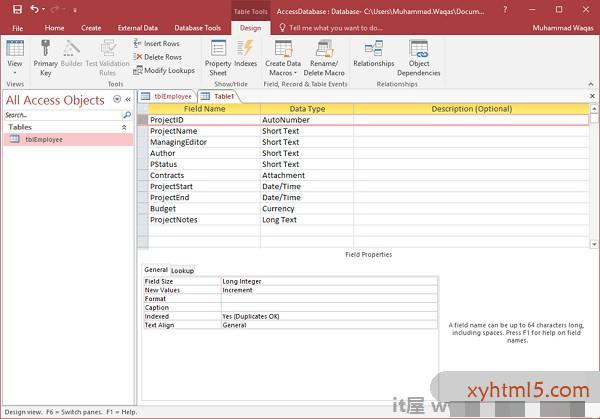Show Object Dependencies

(x=419, y=58)
